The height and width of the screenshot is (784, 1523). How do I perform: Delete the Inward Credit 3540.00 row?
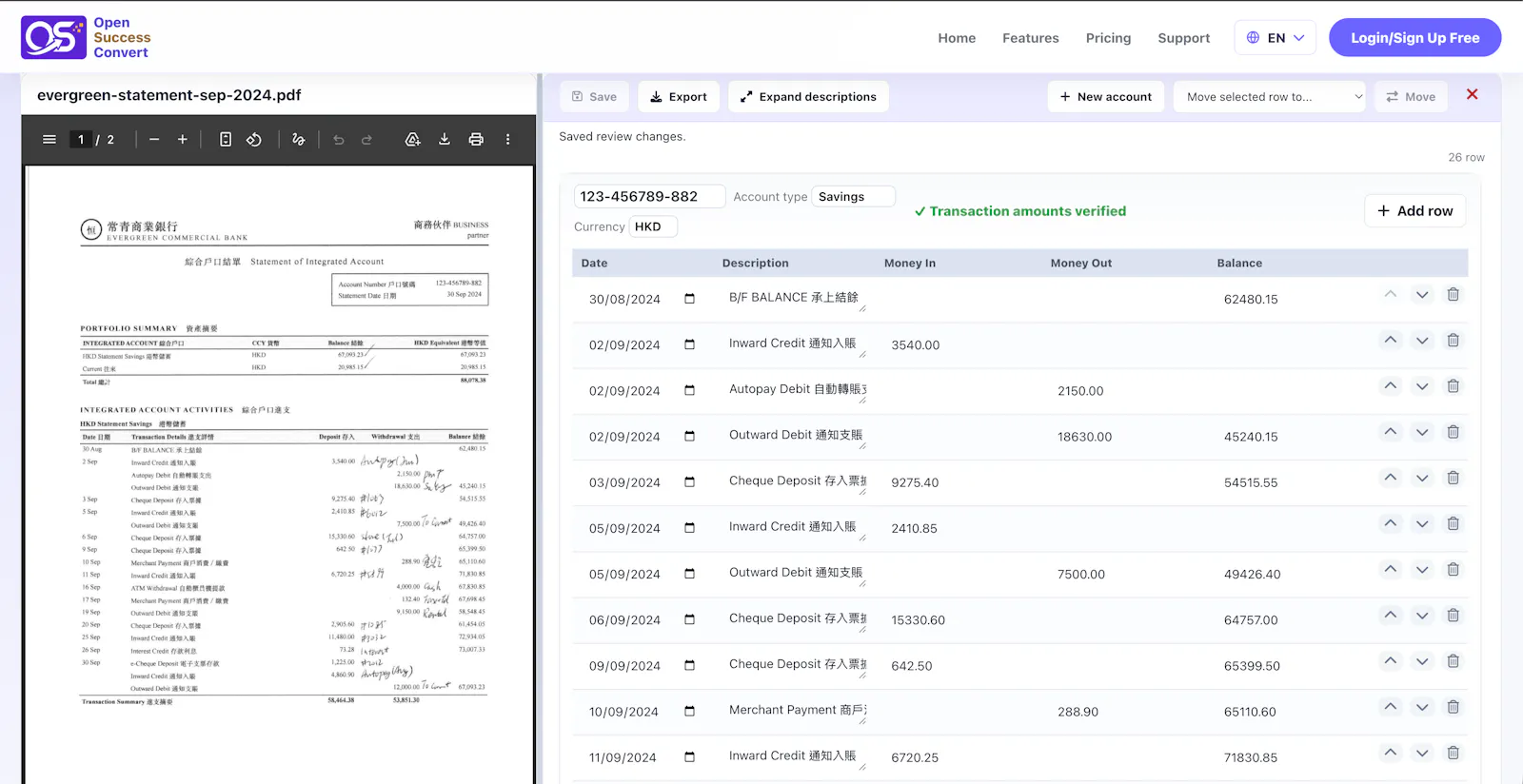pos(1454,341)
